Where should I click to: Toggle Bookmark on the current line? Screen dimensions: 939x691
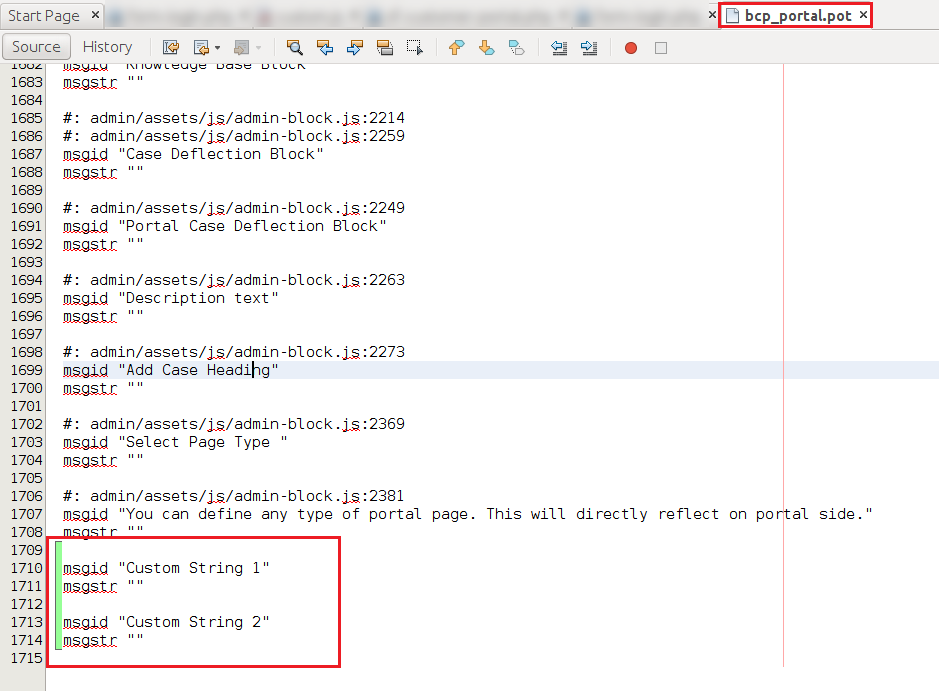click(516, 47)
